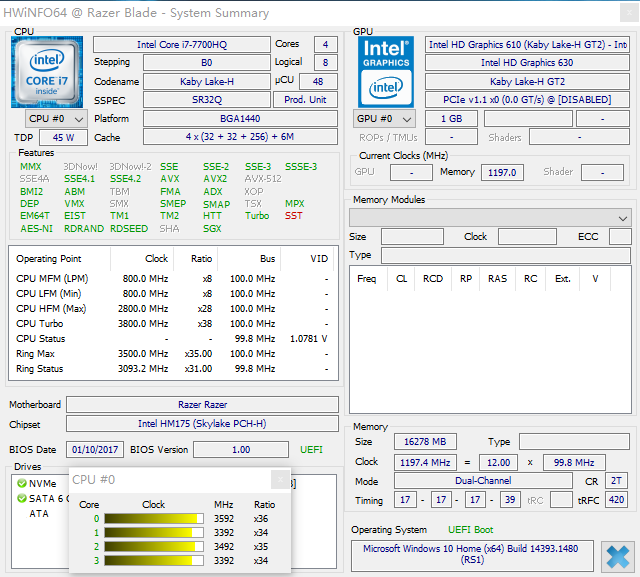This screenshot has height=577, width=640.
Task: Click the blue X close icon at bottom right
Action: coord(617,556)
